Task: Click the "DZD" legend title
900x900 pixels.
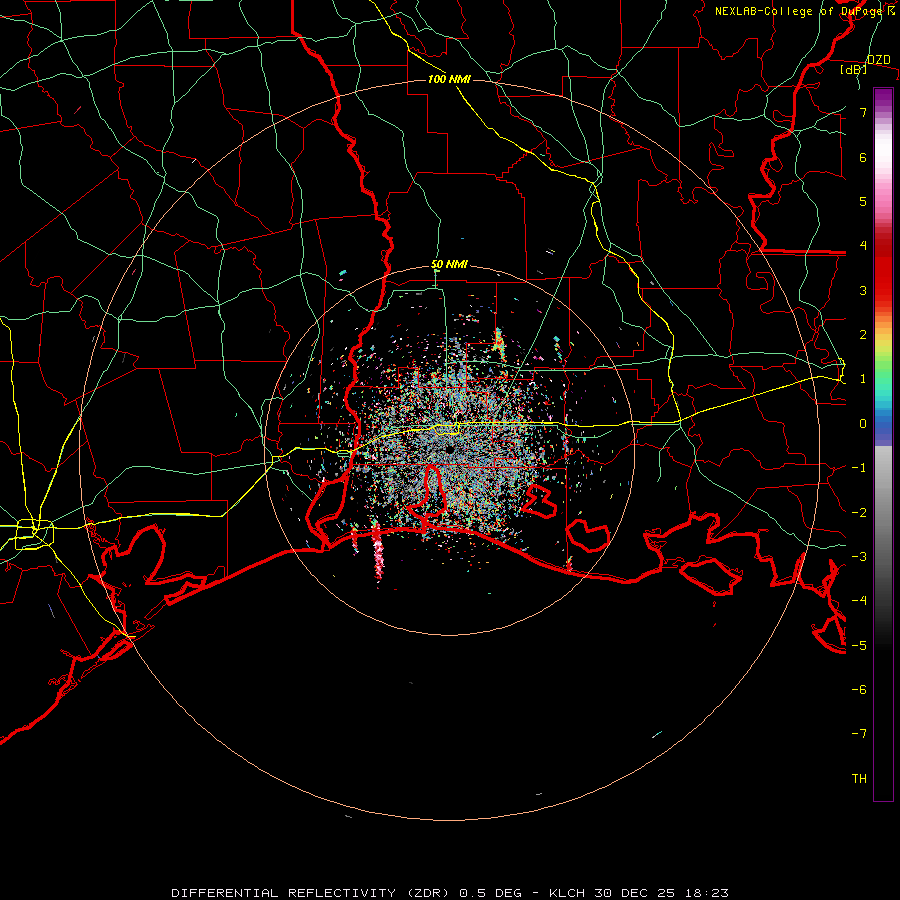Action: point(878,60)
